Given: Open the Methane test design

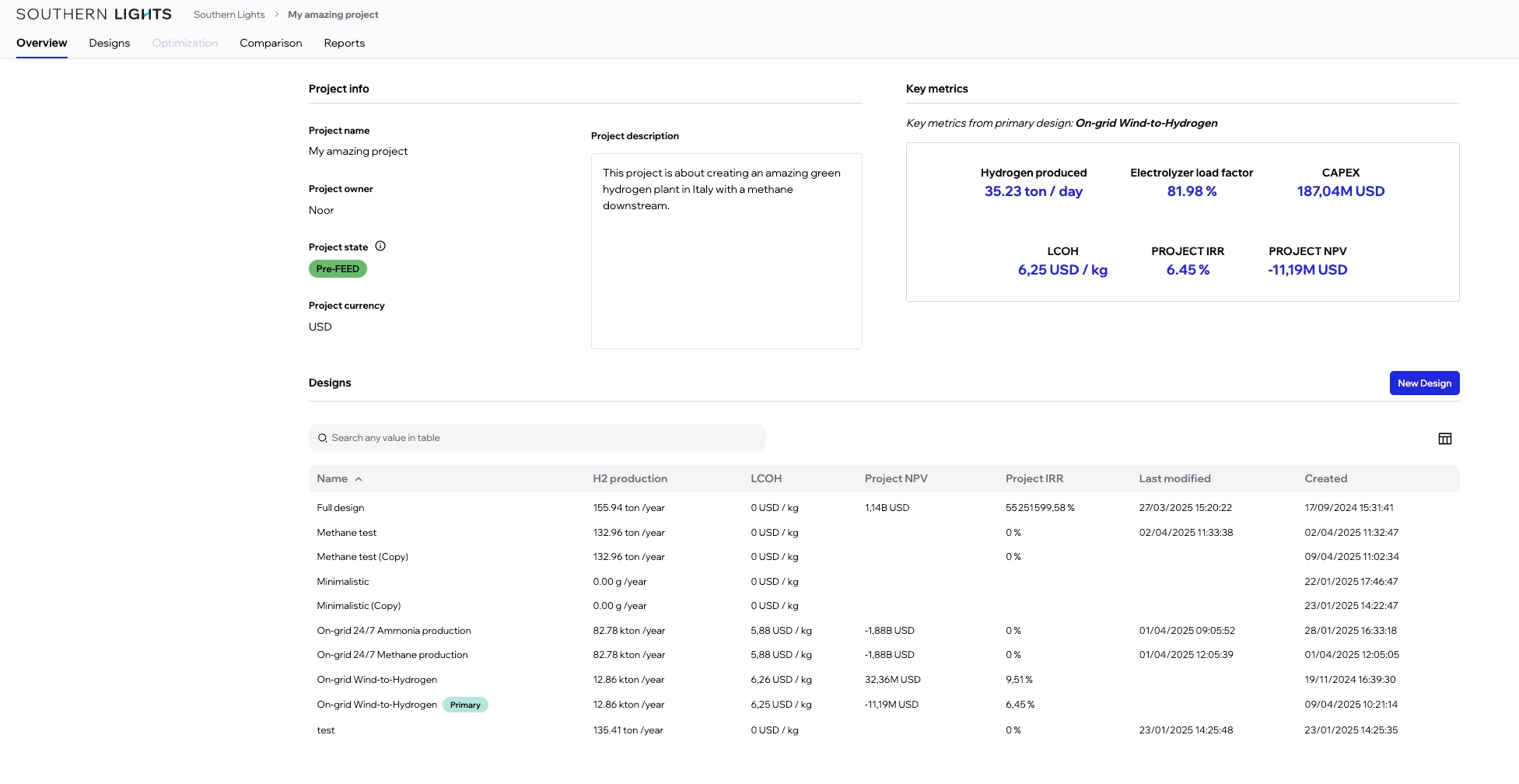Looking at the screenshot, I should 884,533.
